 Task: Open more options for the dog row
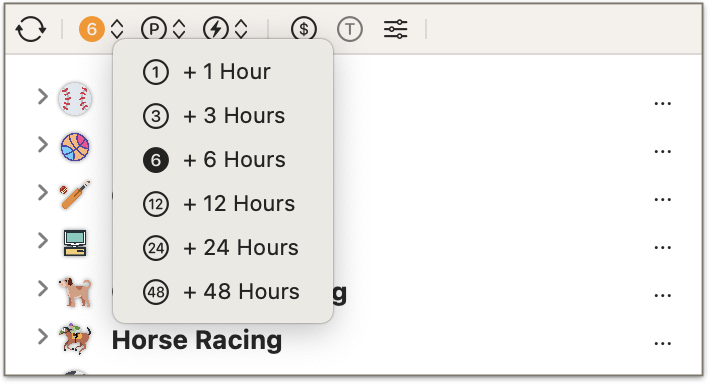[662, 296]
